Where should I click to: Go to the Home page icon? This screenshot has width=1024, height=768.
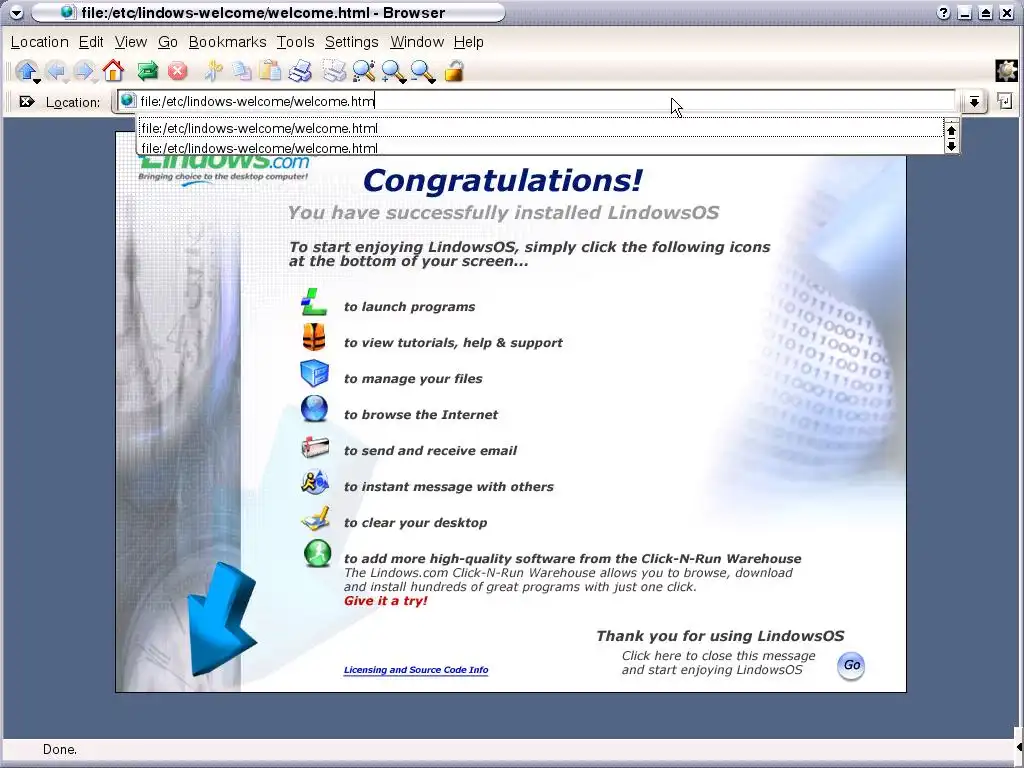113,71
